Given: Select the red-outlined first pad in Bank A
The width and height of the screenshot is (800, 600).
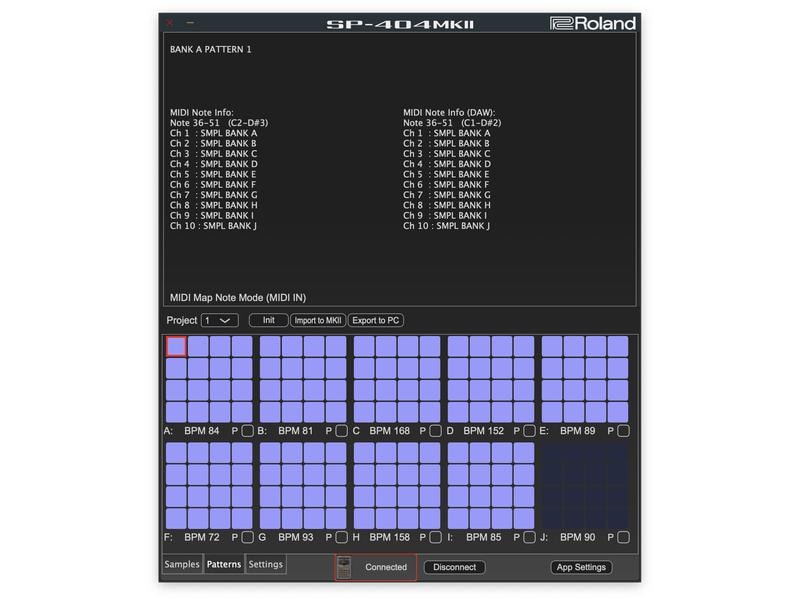Looking at the screenshot, I should point(177,346).
